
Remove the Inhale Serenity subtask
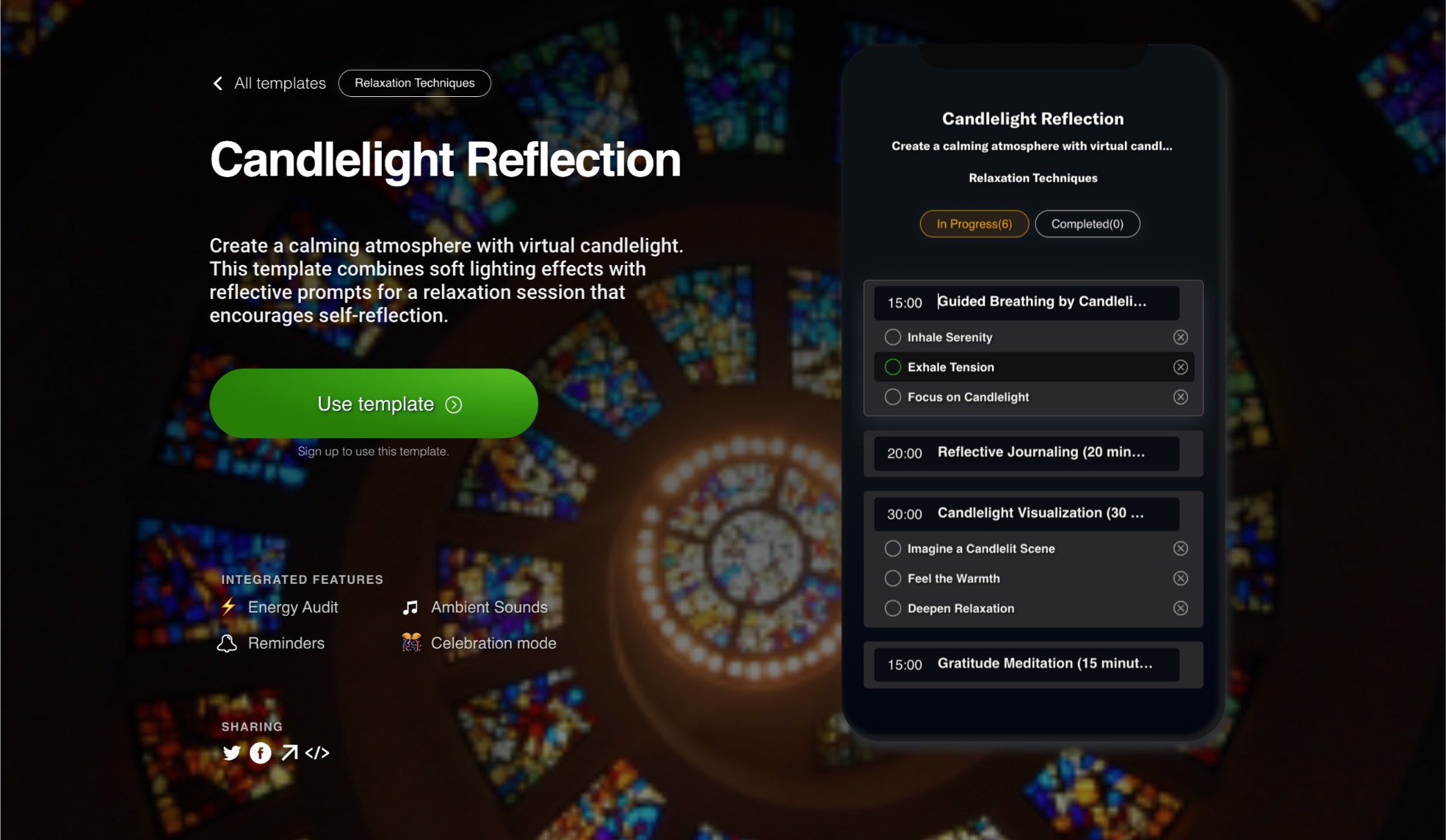(1180, 337)
